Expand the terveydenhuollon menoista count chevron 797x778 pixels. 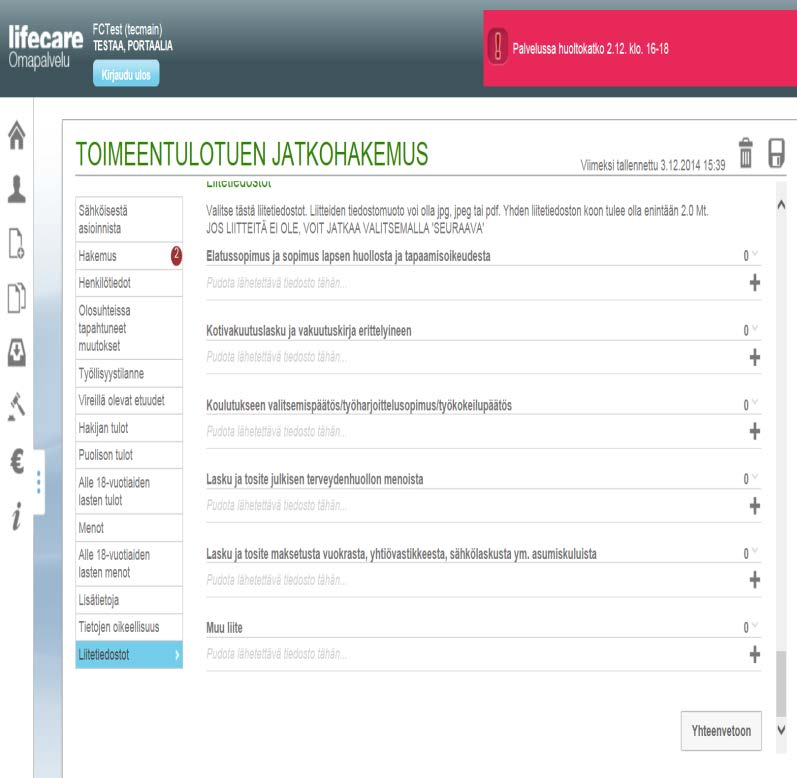pos(755,476)
